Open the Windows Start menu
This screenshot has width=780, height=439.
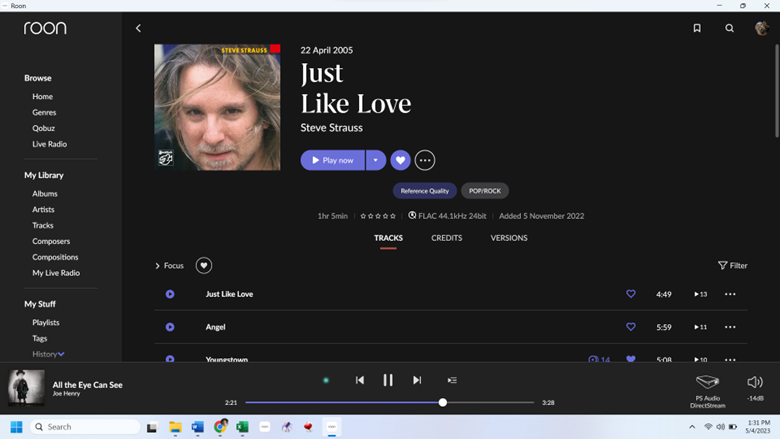point(16,427)
